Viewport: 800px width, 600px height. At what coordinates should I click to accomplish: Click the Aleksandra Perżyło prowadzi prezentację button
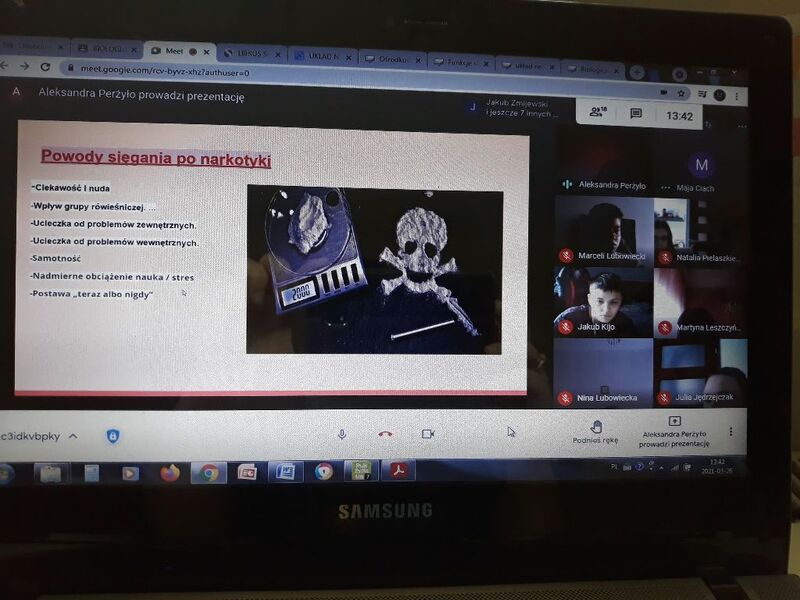coord(674,432)
